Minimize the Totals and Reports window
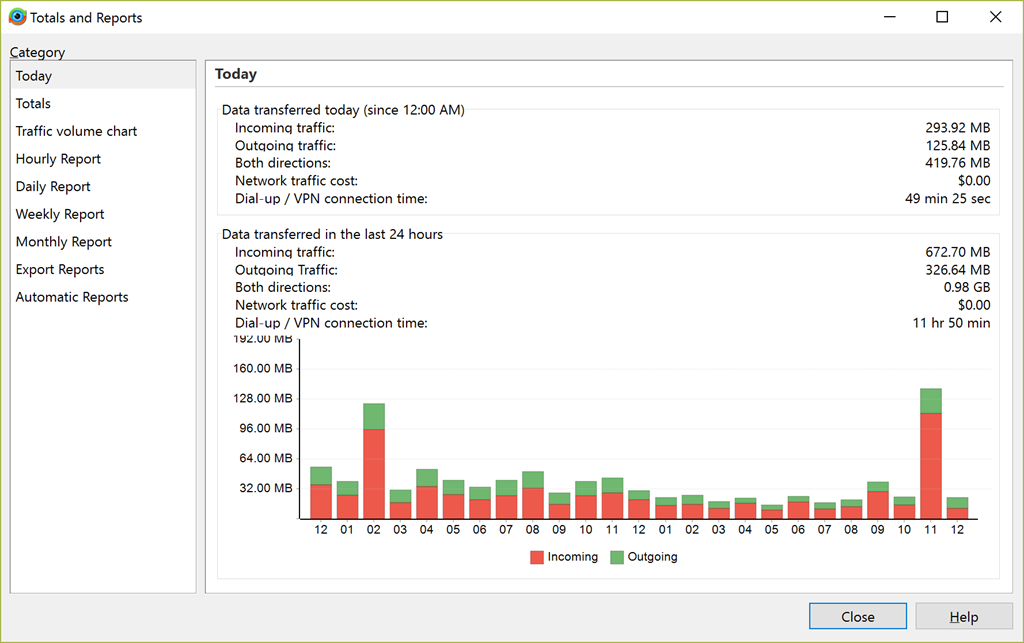 click(x=888, y=17)
